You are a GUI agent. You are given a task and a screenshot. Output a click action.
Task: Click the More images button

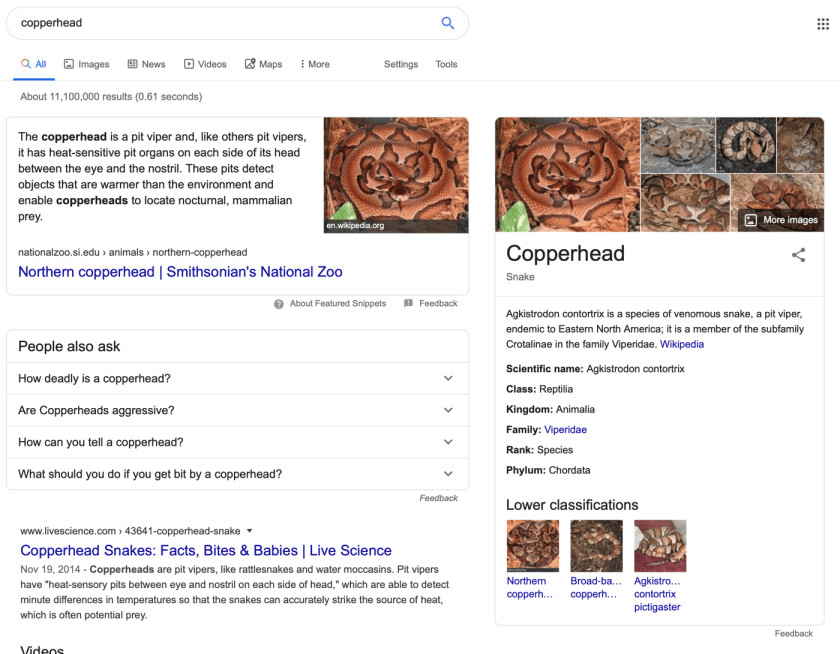781,220
